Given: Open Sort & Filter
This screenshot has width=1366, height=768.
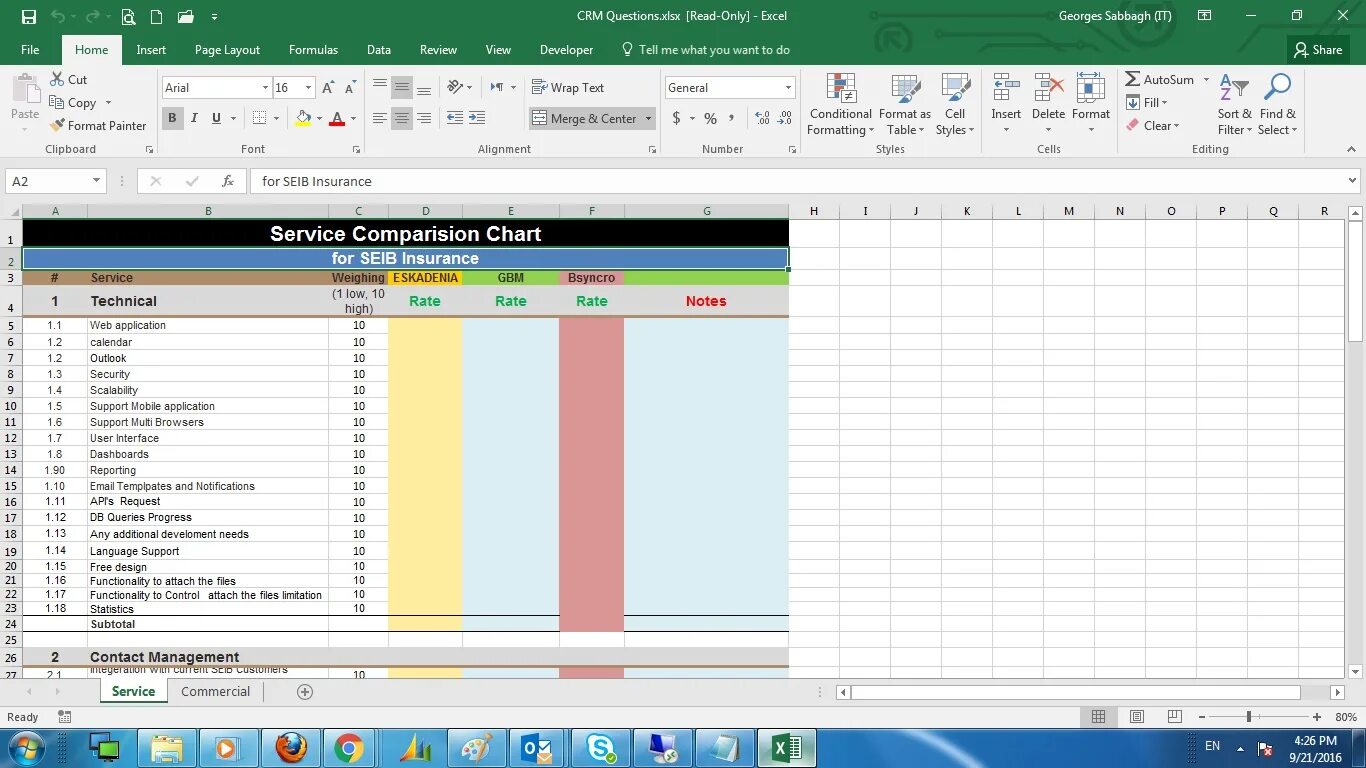Looking at the screenshot, I should (1234, 104).
